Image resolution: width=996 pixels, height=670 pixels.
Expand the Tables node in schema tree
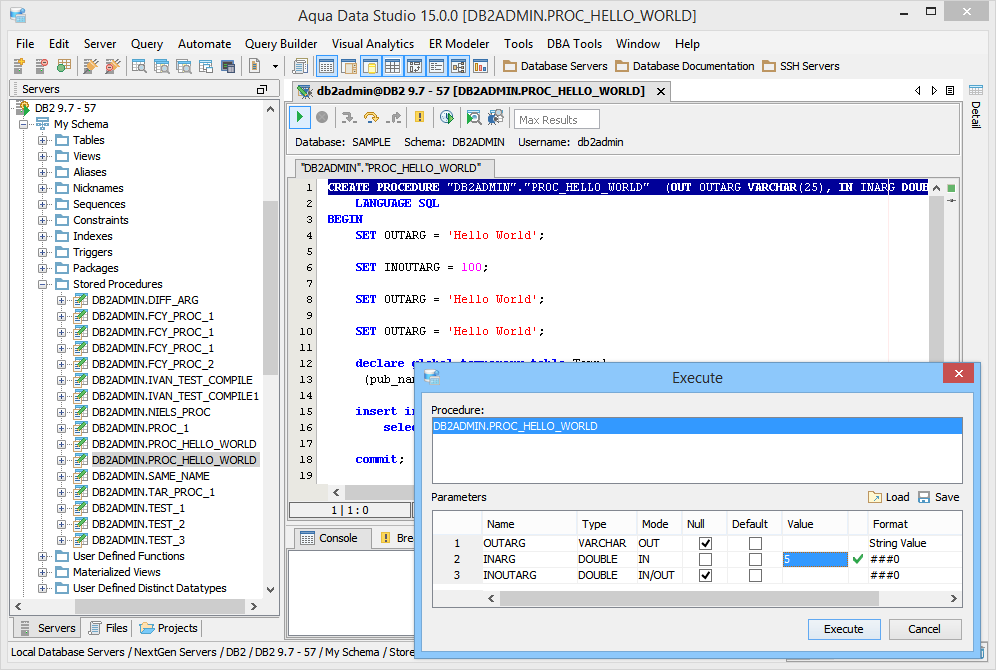[x=43, y=140]
